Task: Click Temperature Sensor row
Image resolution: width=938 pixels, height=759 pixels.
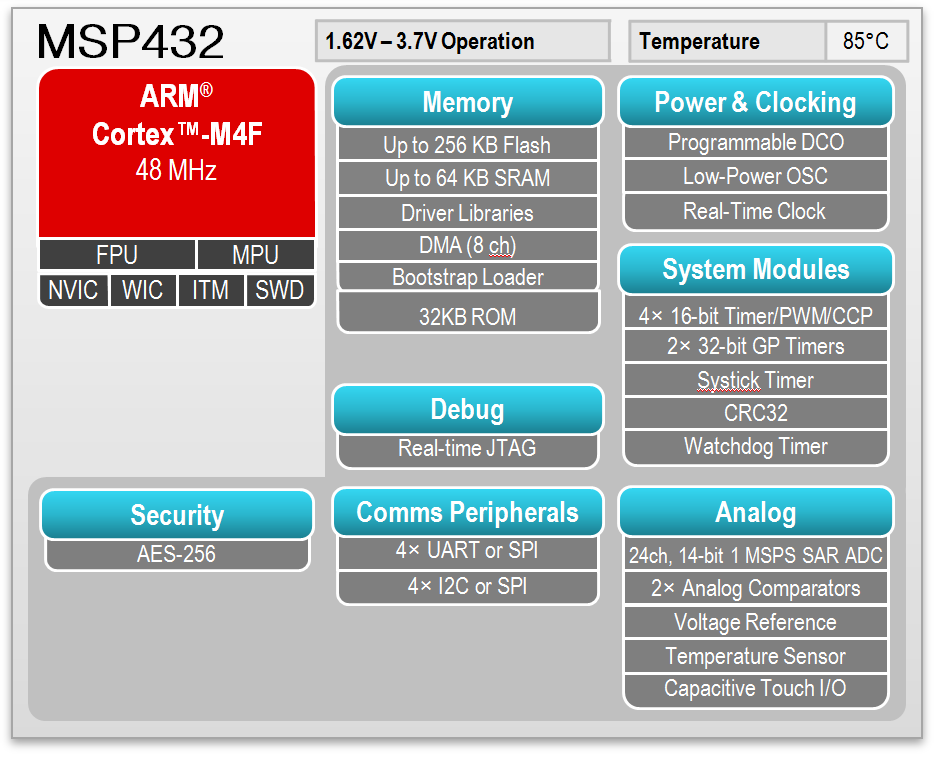Action: coord(756,656)
